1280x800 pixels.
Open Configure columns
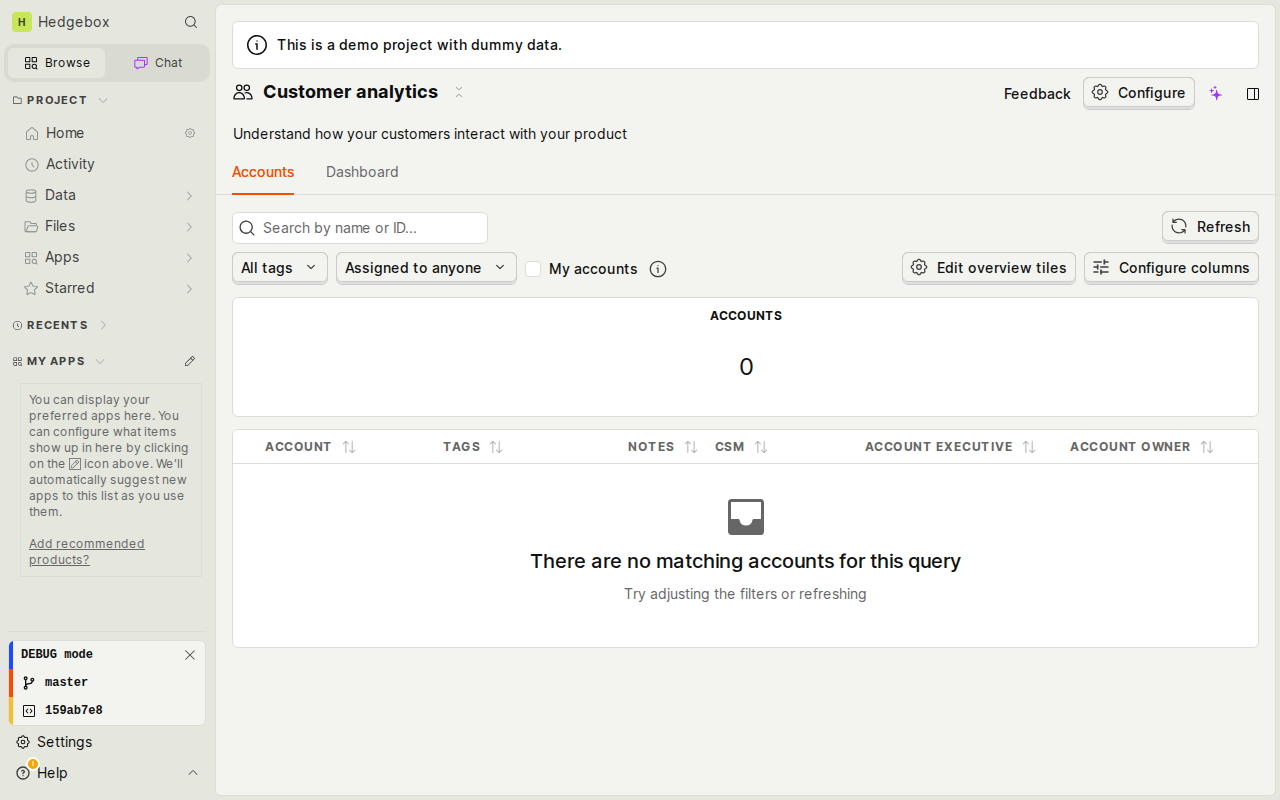tap(1171, 268)
